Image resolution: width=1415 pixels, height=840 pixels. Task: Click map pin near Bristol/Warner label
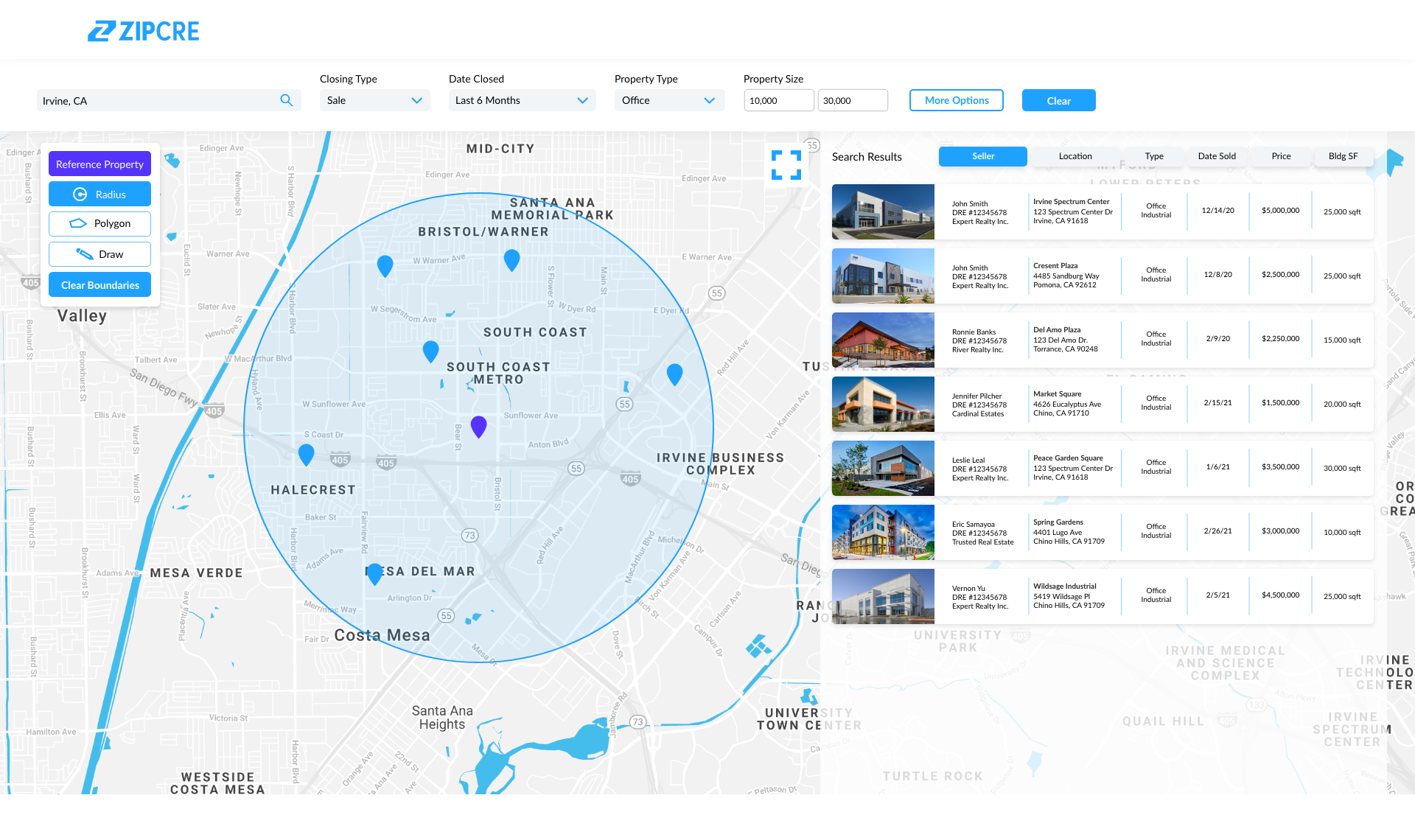[511, 260]
